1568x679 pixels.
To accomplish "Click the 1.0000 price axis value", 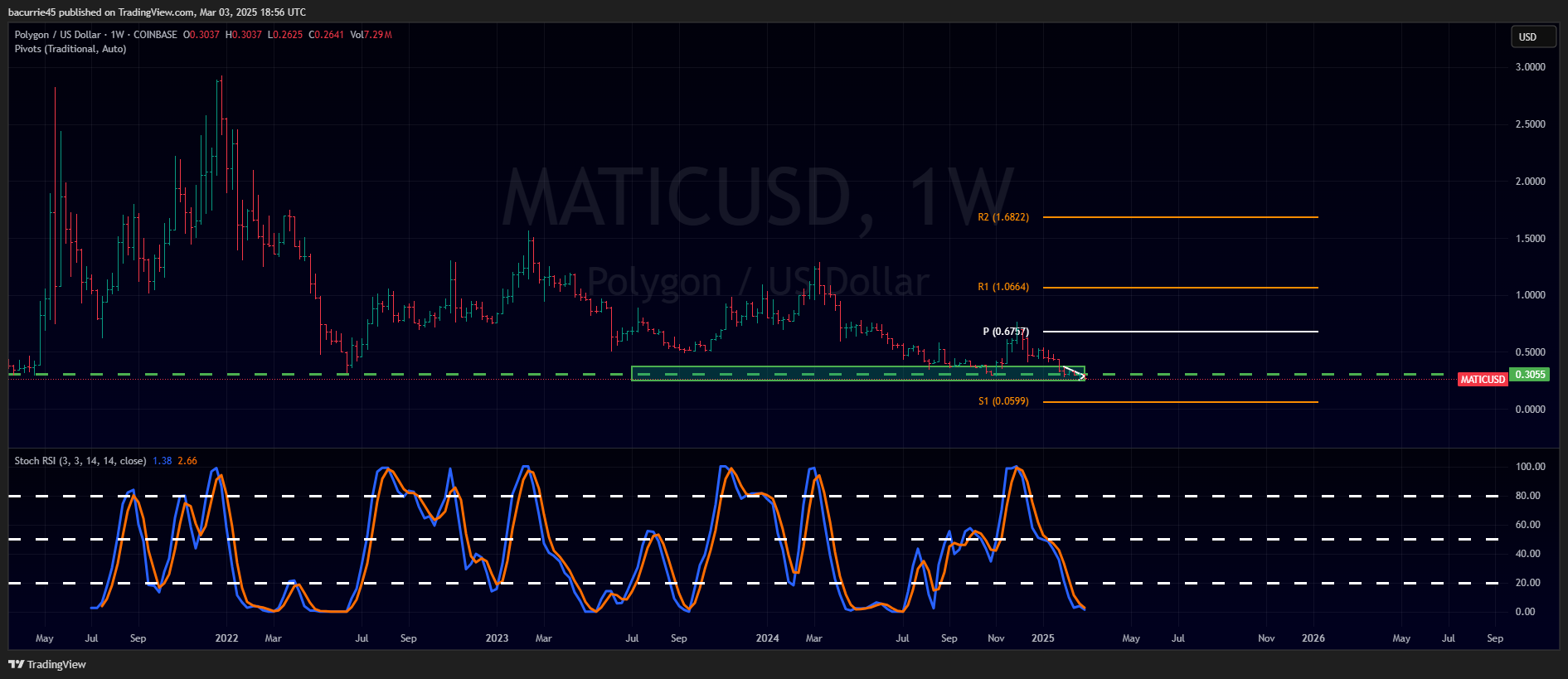I will point(1530,295).
